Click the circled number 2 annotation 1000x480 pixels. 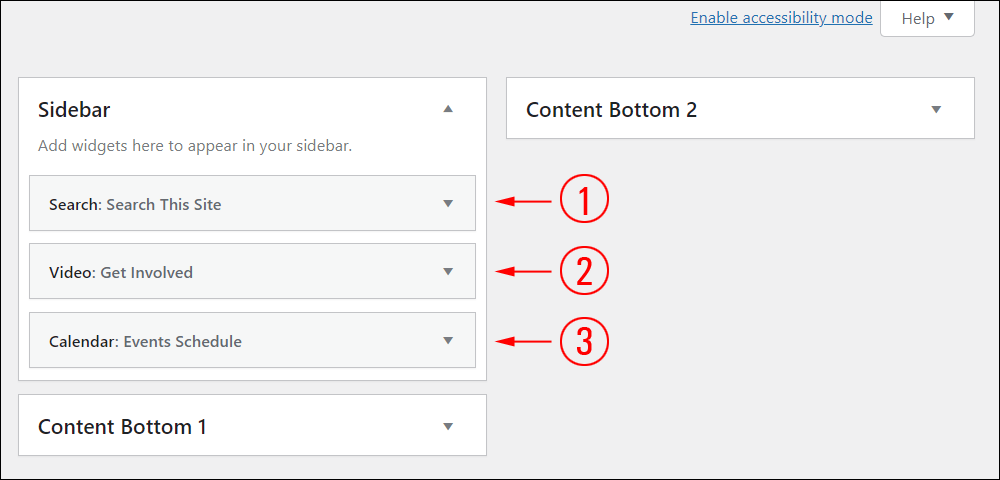584,271
